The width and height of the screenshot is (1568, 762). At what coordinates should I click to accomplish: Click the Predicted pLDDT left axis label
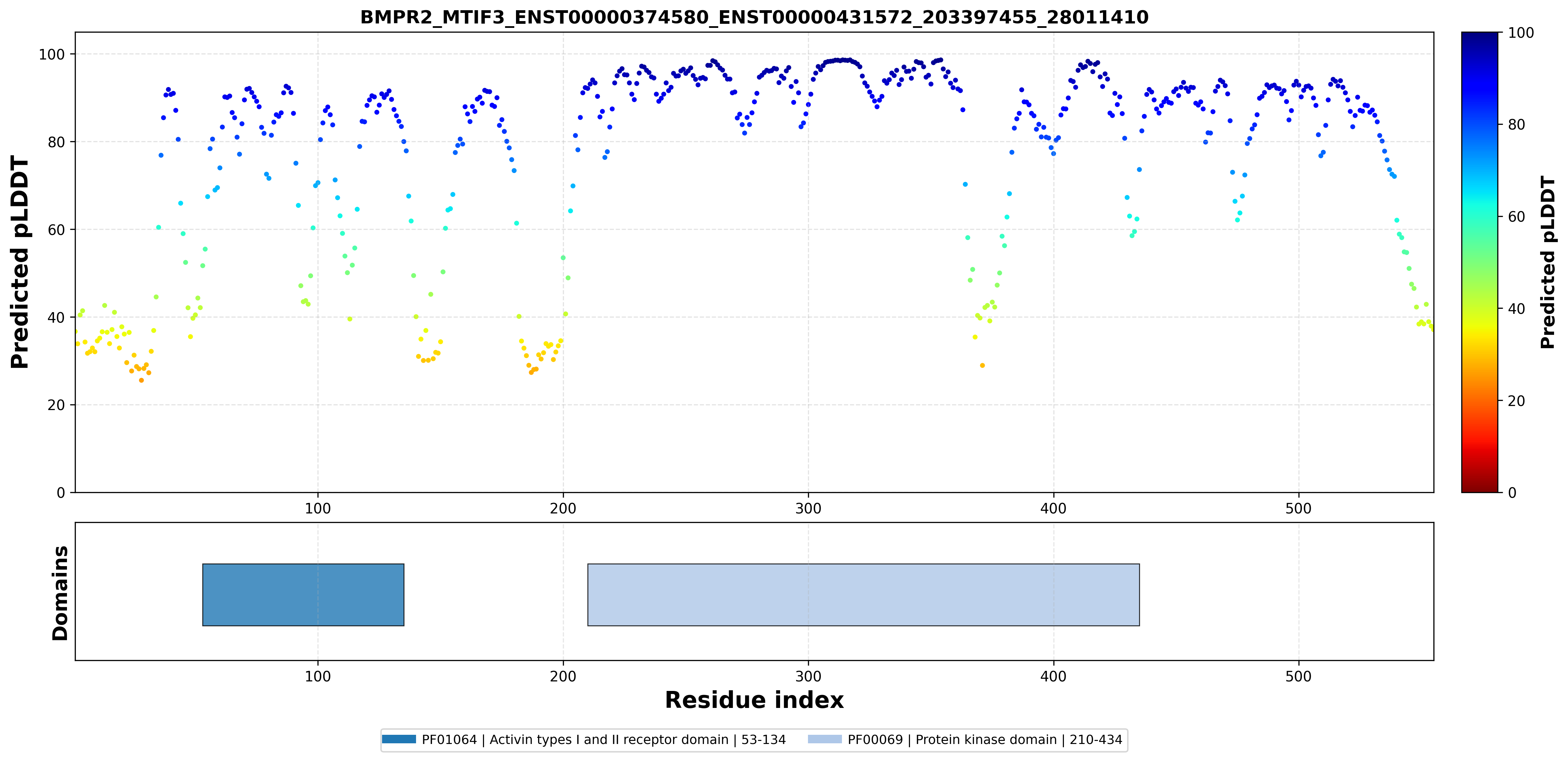pos(19,262)
